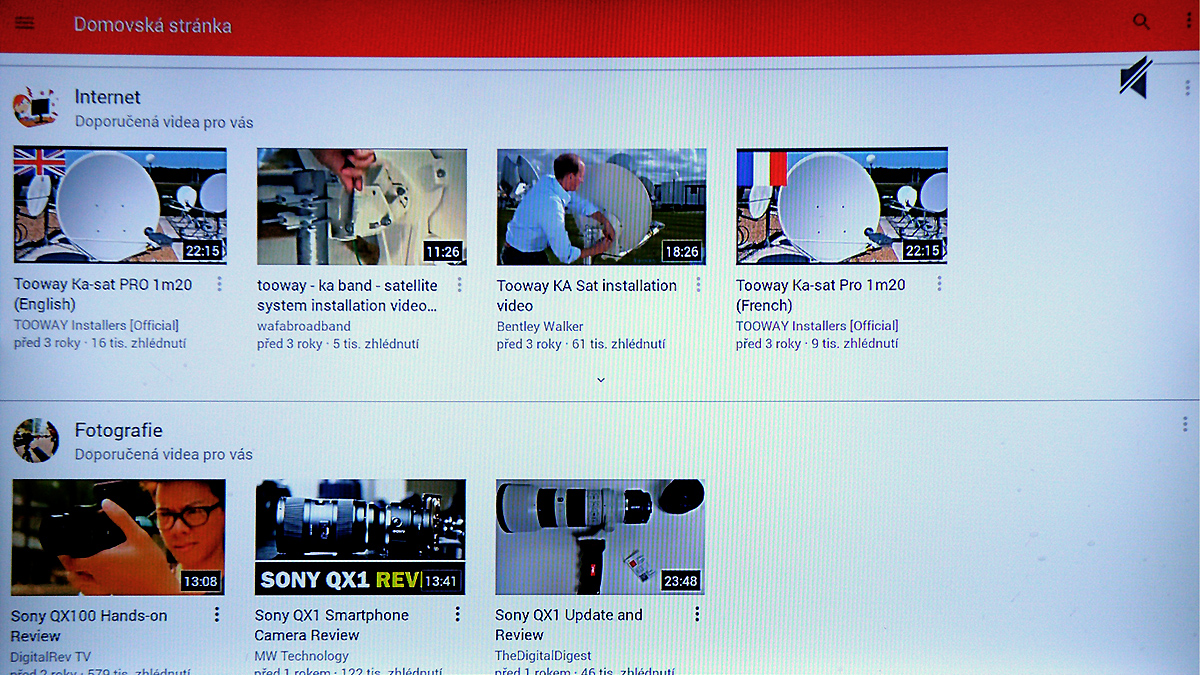Image resolution: width=1200 pixels, height=675 pixels.
Task: Click 'před 3 roky · 16 tis. zhlédnutí'
Action: [100, 343]
